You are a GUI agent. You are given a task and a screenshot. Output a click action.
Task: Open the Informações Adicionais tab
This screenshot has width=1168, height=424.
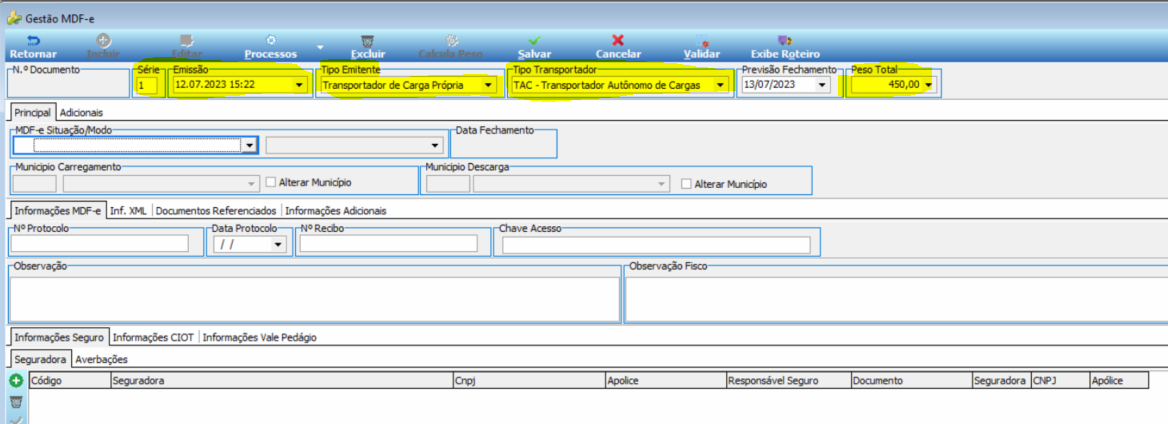pyautogui.click(x=335, y=211)
